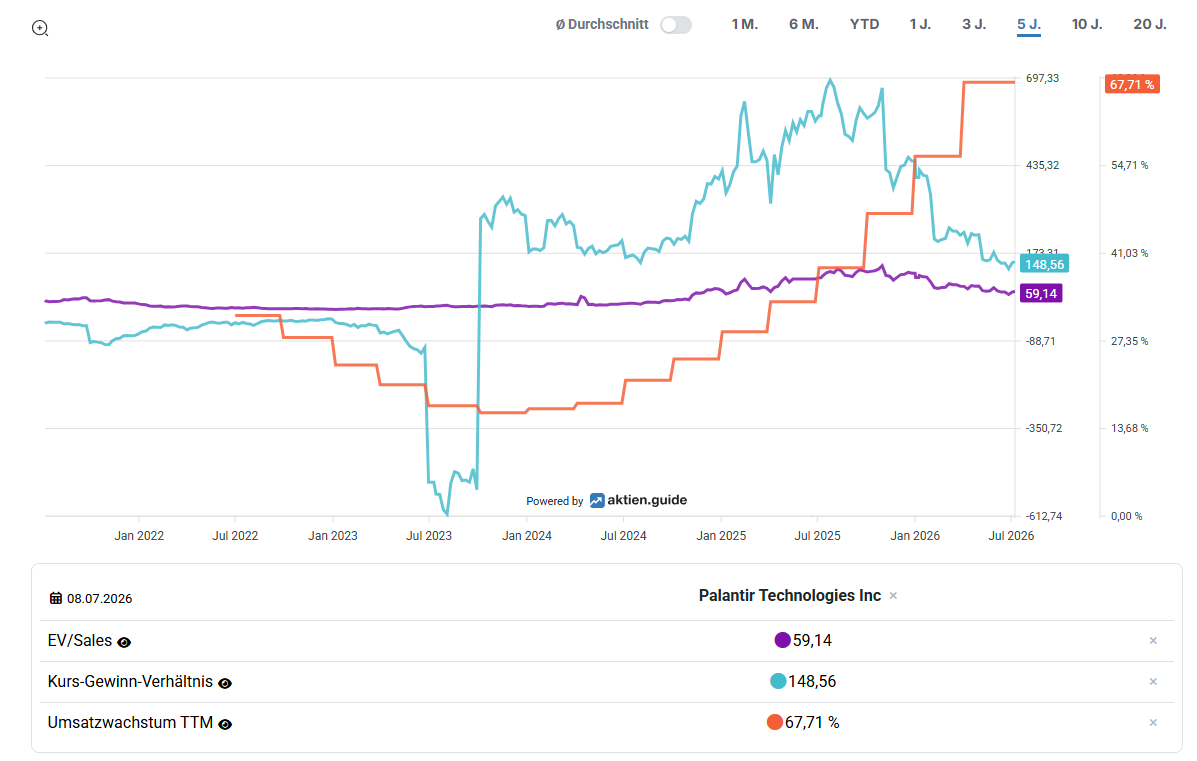Click the orange 67,71 % chart badge
The height and width of the screenshot is (761, 1197).
tap(1132, 84)
